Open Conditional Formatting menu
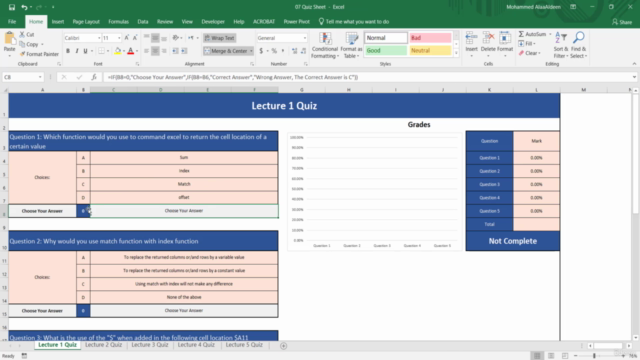This screenshot has height=360, width=640. click(325, 45)
